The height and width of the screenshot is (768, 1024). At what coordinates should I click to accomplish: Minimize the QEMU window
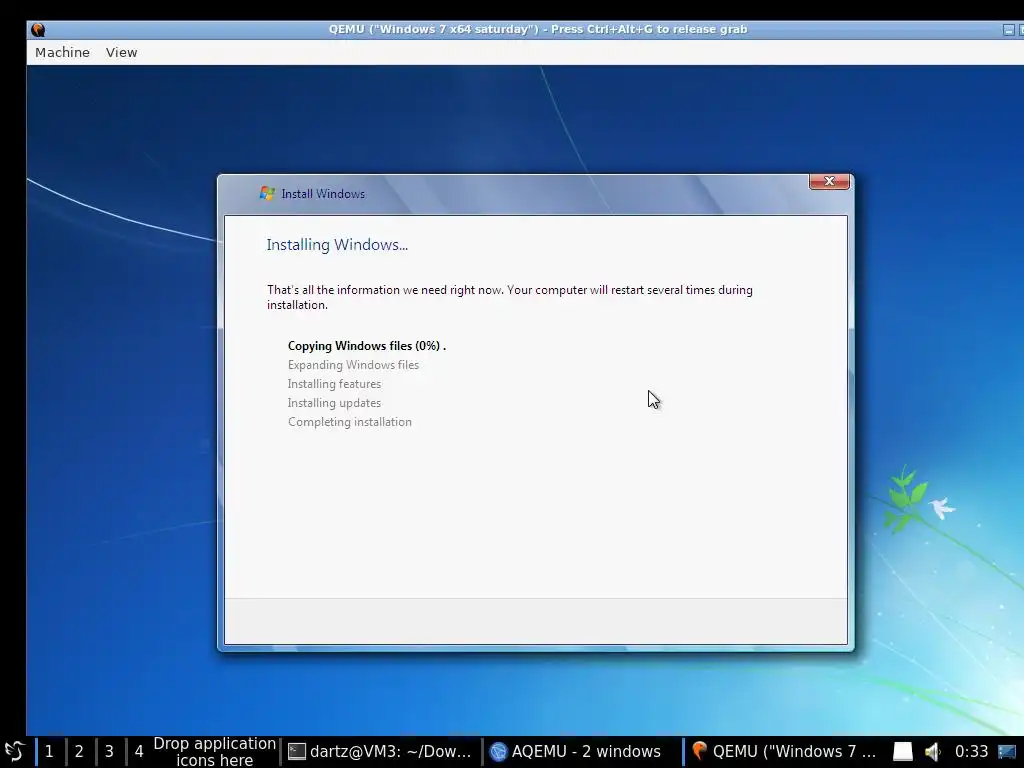pyautogui.click(x=1008, y=29)
